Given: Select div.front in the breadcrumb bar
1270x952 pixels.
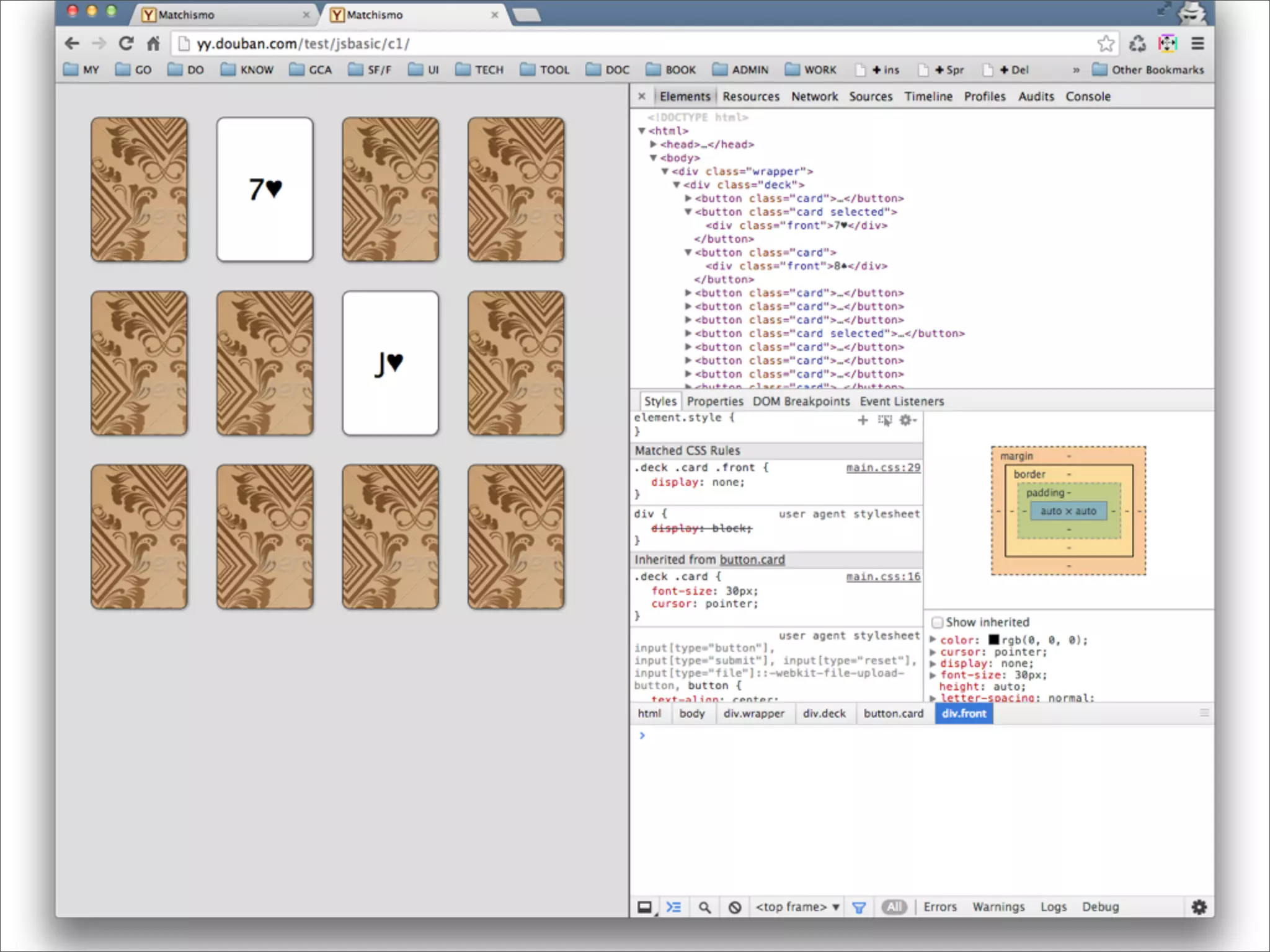Looking at the screenshot, I should coord(964,713).
